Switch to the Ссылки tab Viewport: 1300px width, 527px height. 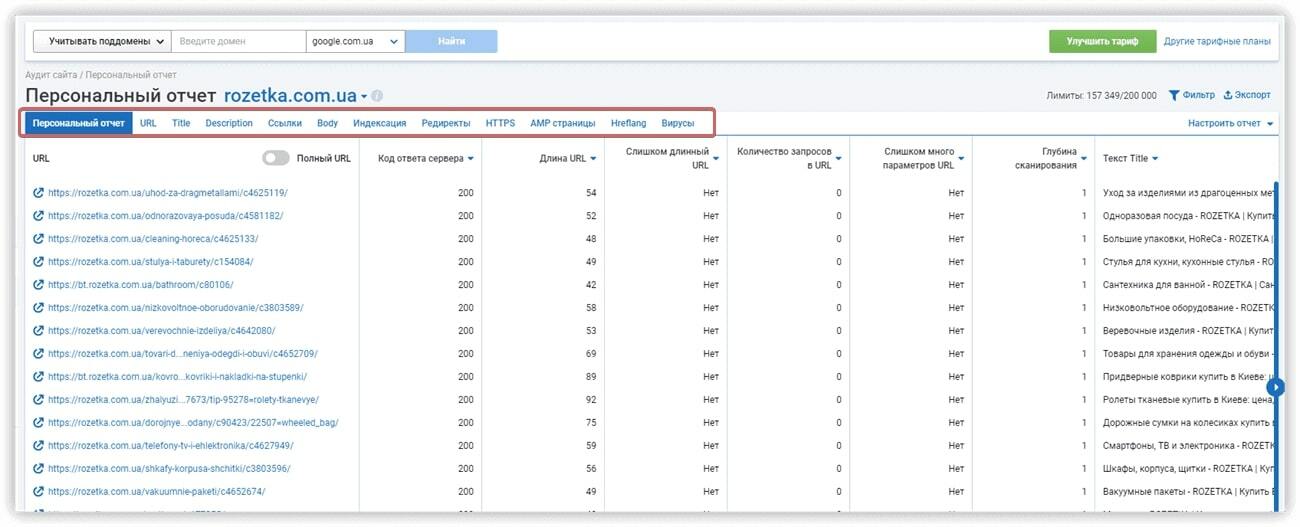coord(285,123)
